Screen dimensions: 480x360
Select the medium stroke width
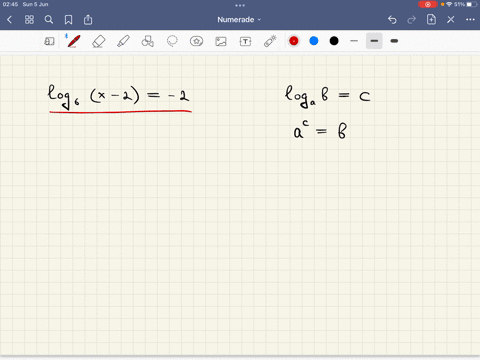coord(374,41)
